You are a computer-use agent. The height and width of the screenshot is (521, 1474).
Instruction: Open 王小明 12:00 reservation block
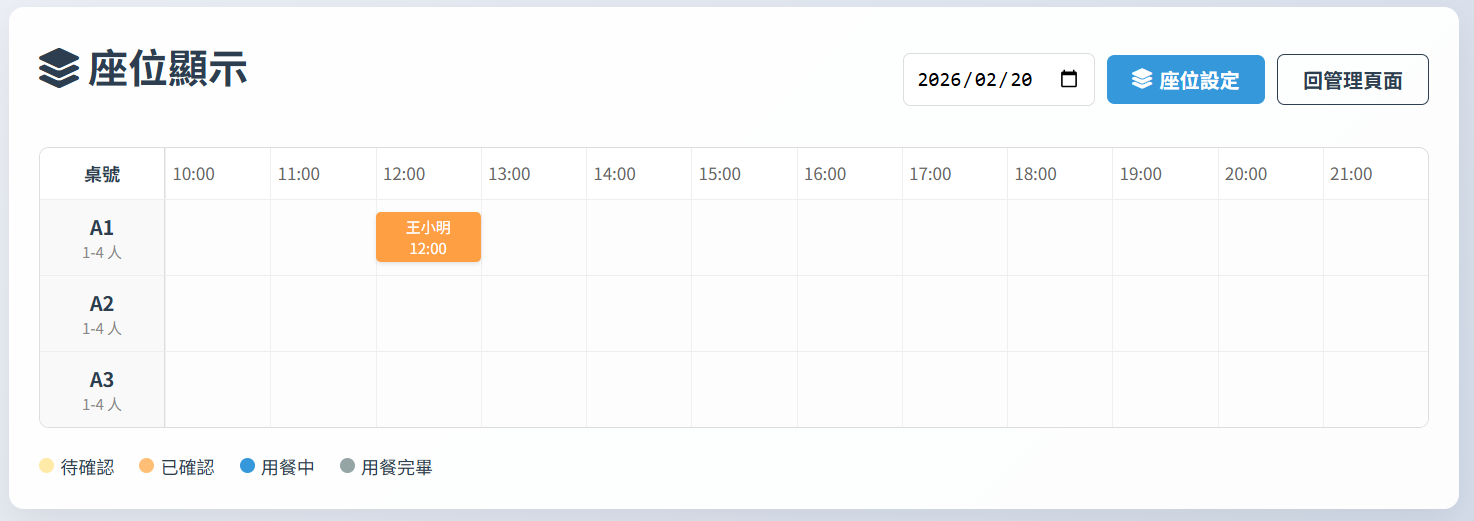[x=428, y=237]
